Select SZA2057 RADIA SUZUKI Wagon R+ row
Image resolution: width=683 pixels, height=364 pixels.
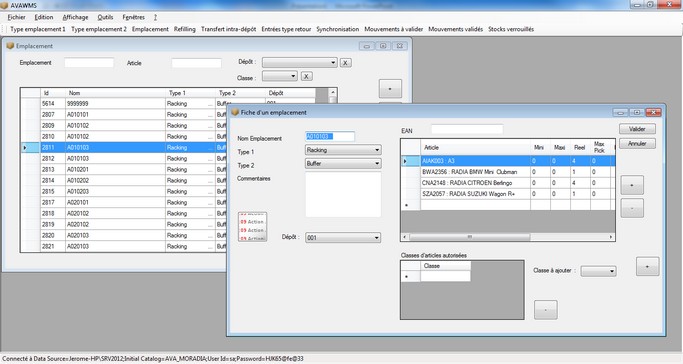508,194
